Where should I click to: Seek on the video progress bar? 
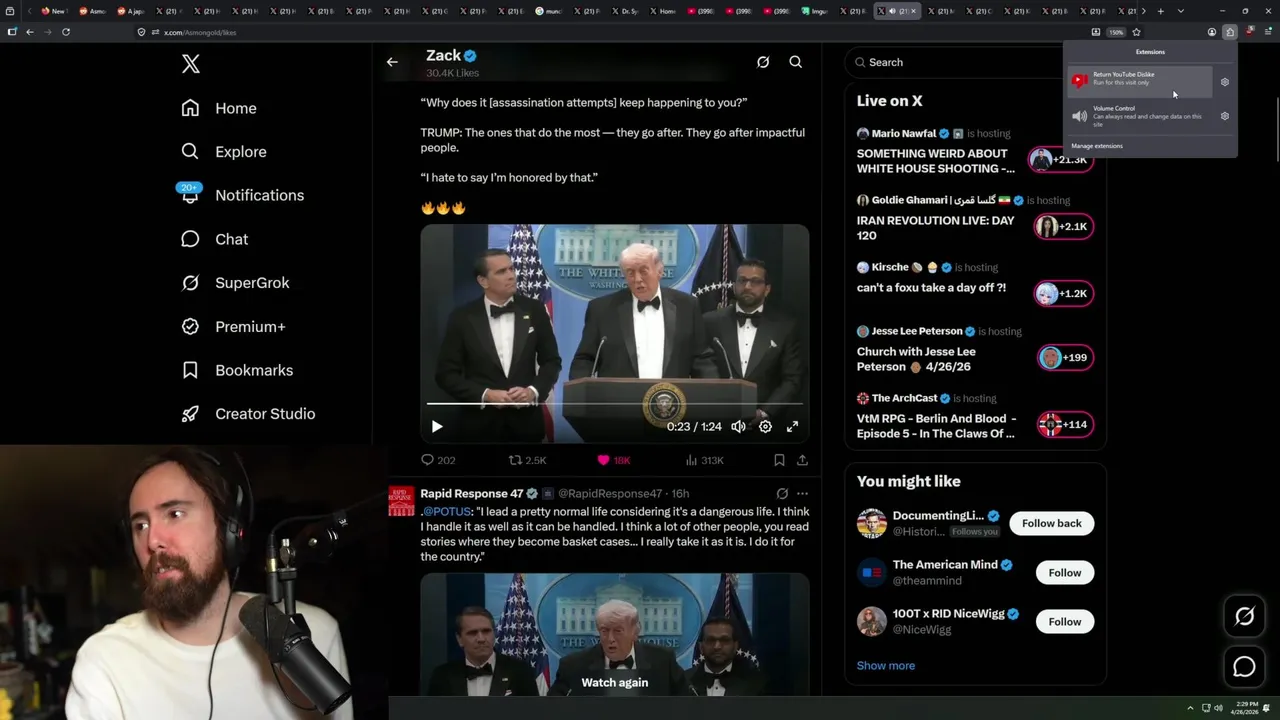click(614, 404)
